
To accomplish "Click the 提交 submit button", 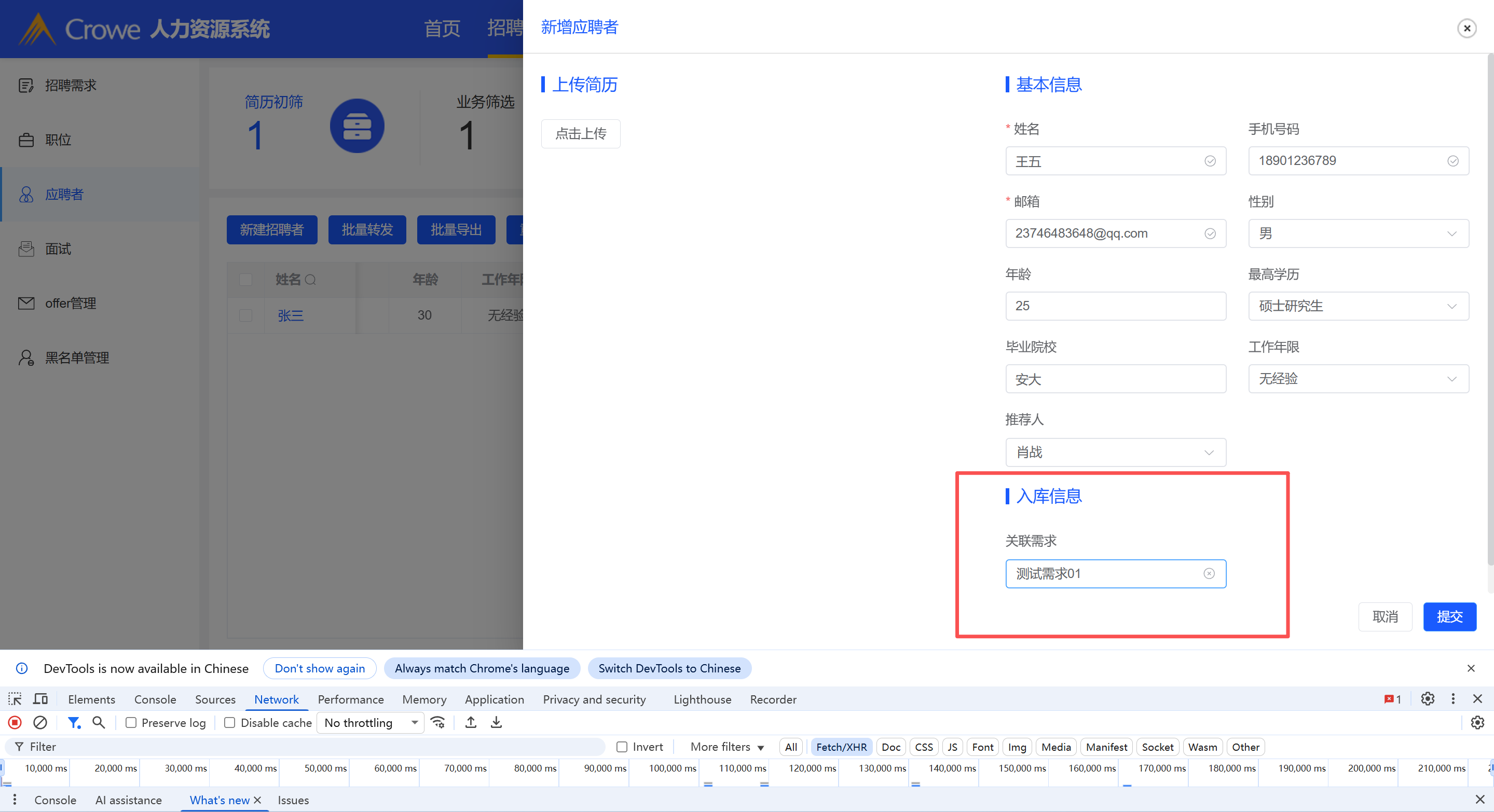I will tap(1449, 616).
